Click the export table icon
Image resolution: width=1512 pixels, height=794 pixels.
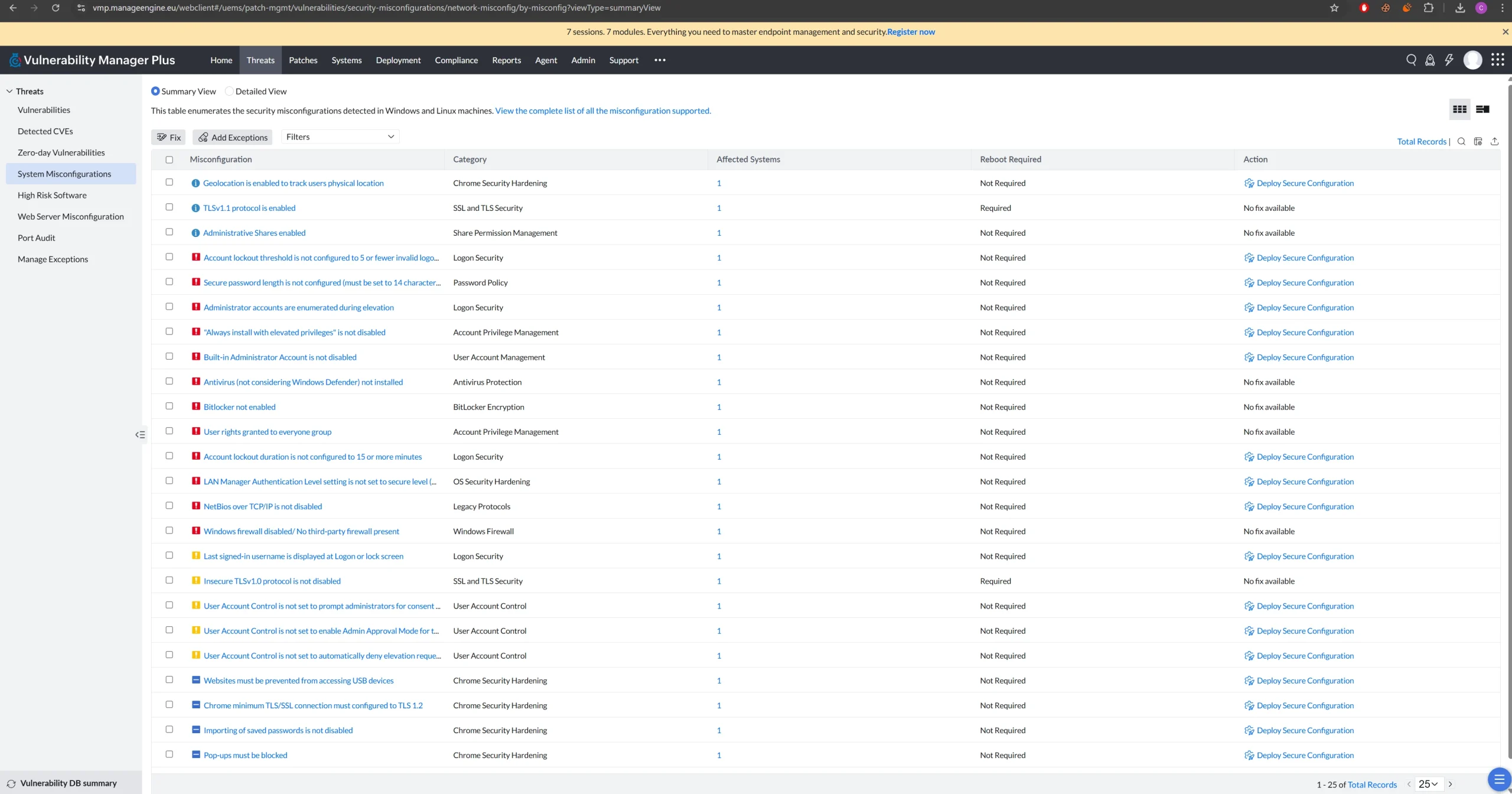[1494, 141]
